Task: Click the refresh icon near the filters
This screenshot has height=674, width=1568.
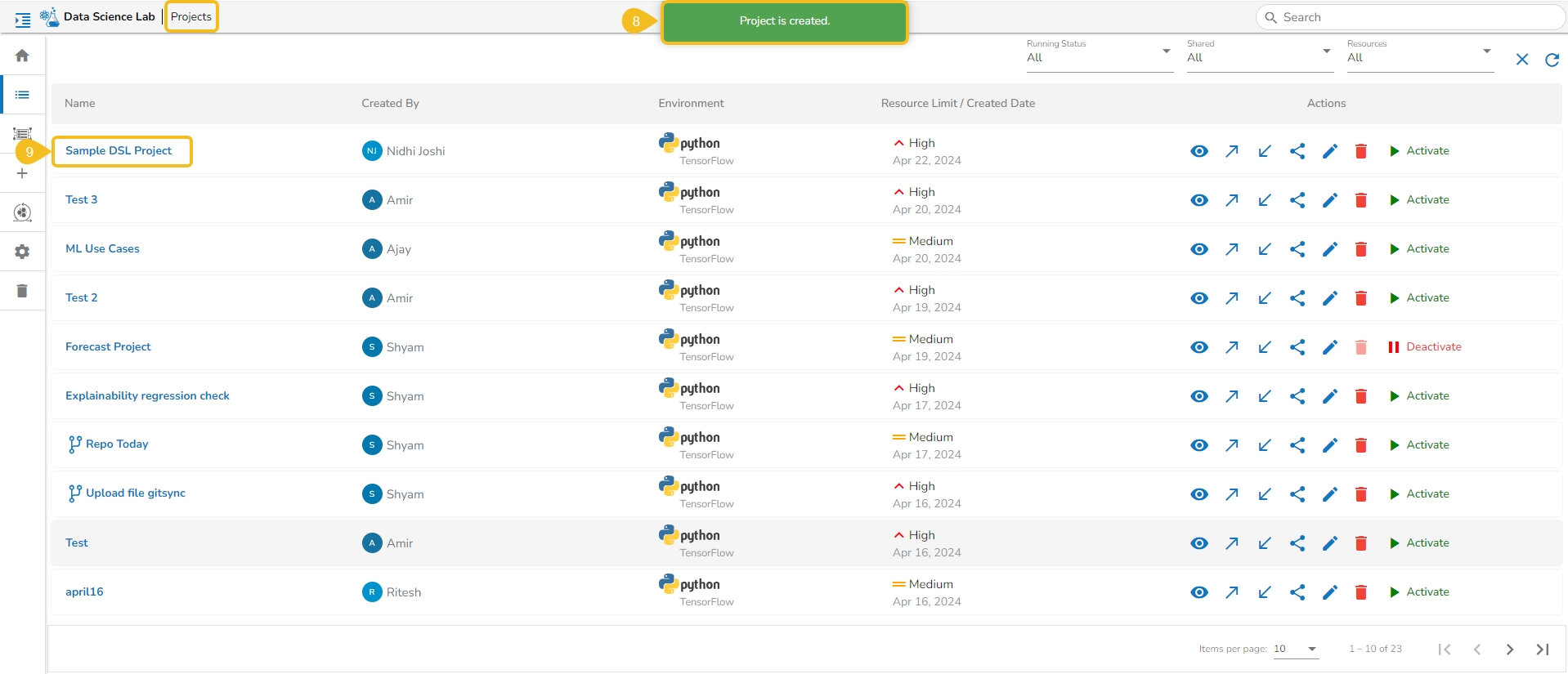Action: (x=1551, y=60)
